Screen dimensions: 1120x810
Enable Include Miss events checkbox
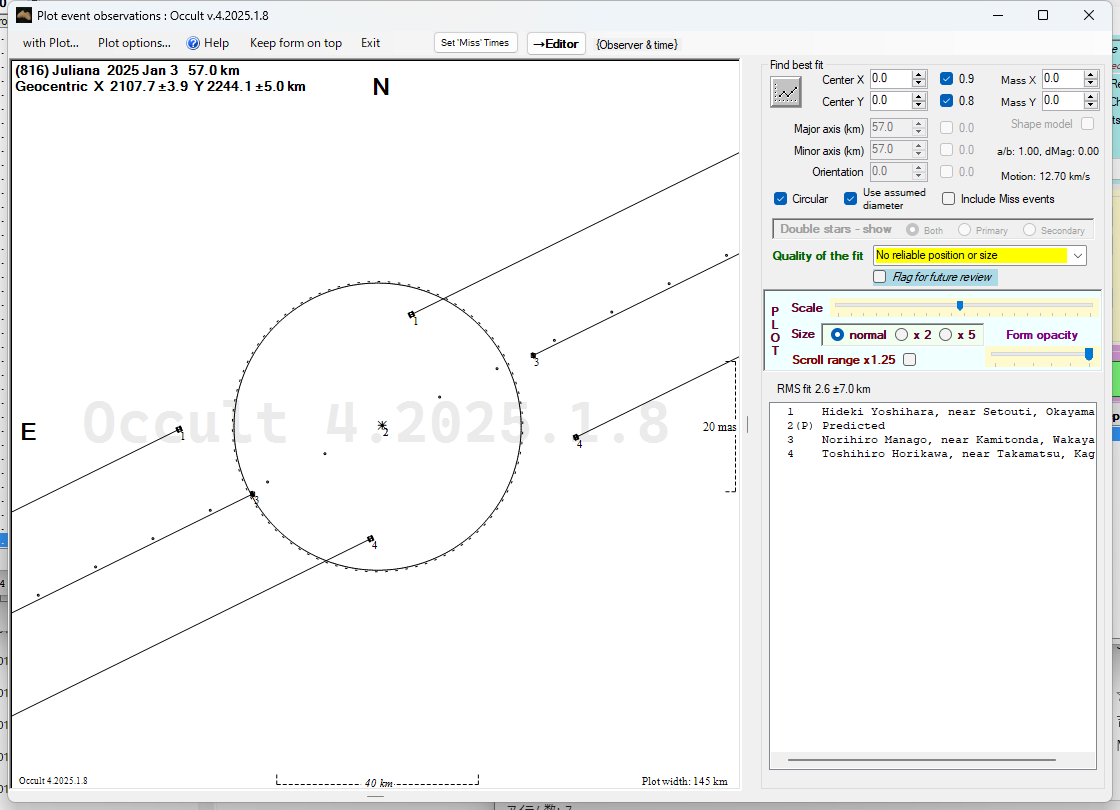[949, 199]
